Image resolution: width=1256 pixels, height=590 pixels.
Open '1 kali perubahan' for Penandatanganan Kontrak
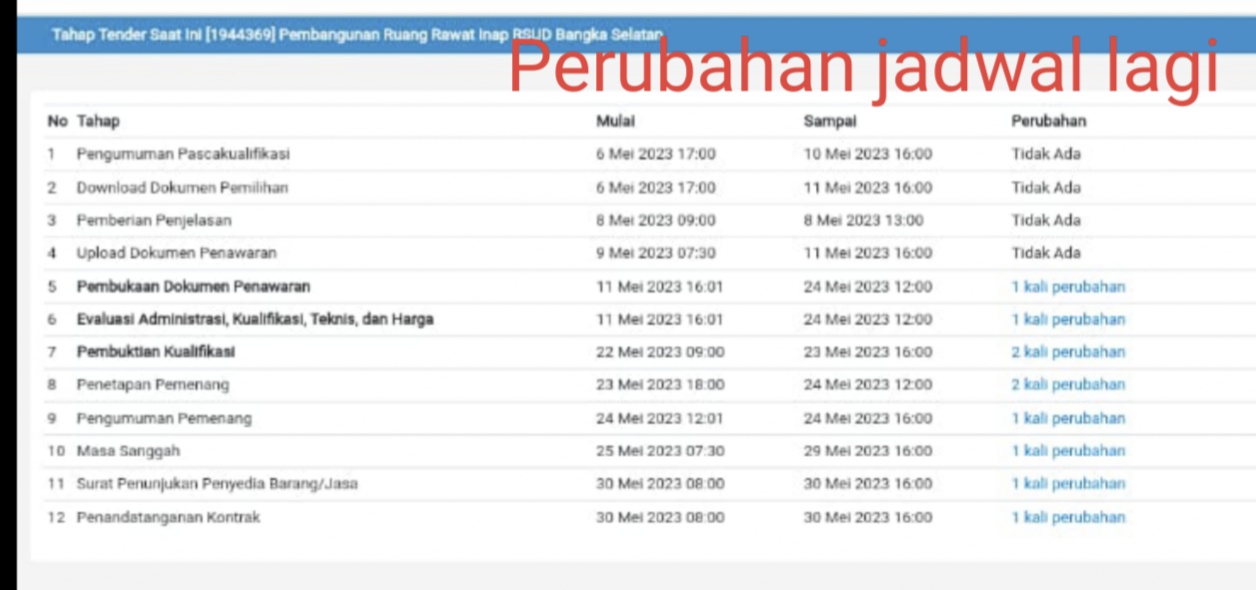[x=1068, y=518]
